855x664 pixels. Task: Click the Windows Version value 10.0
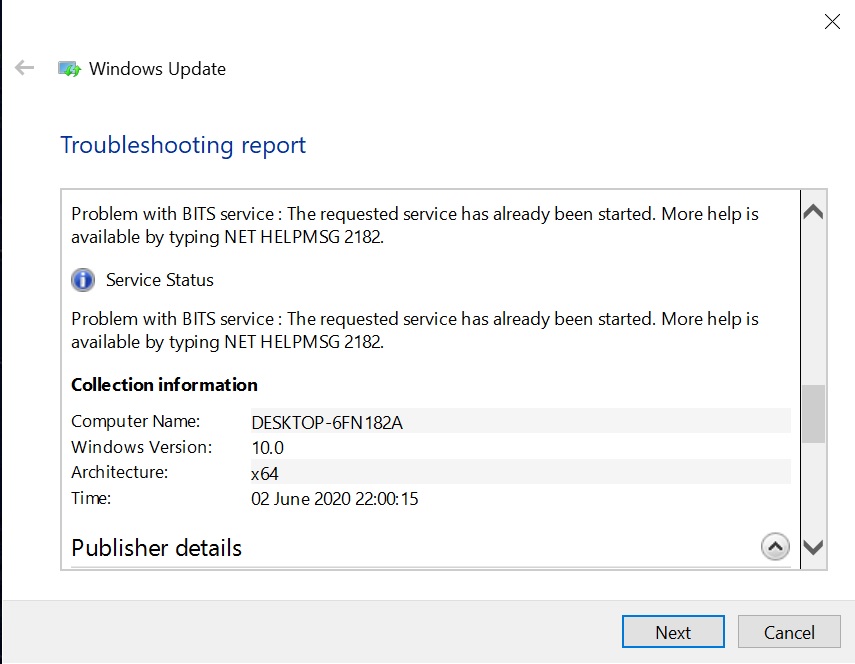click(x=267, y=448)
